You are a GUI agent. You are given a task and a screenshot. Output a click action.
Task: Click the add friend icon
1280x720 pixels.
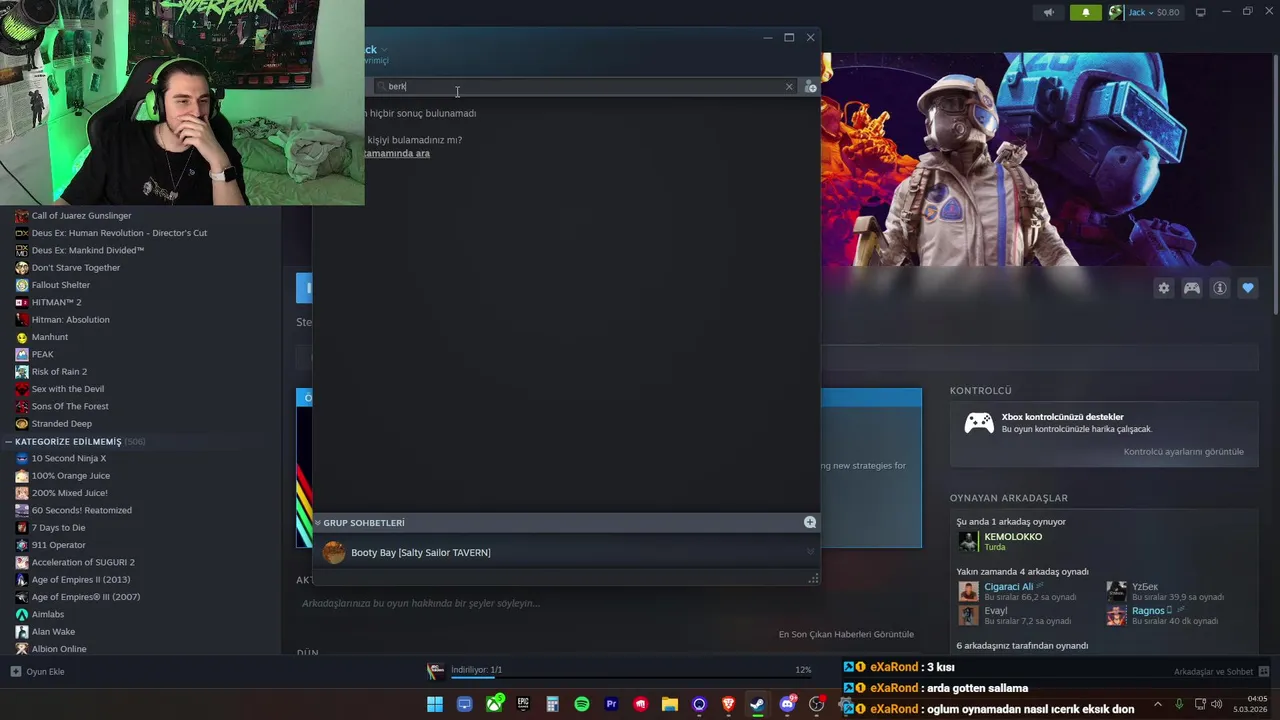(810, 87)
